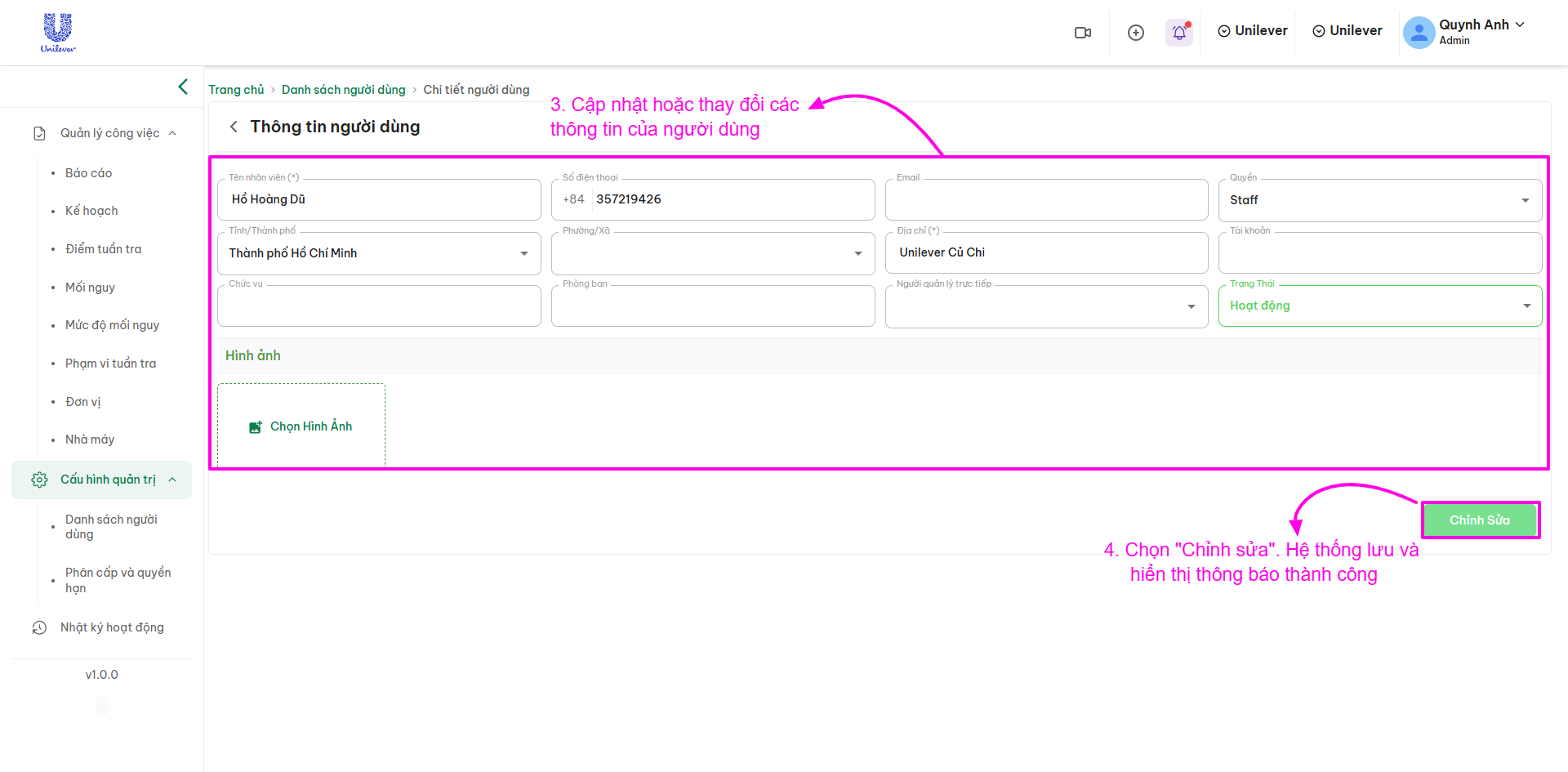
Task: Open Báo cáo in the sidebar
Action: point(88,173)
